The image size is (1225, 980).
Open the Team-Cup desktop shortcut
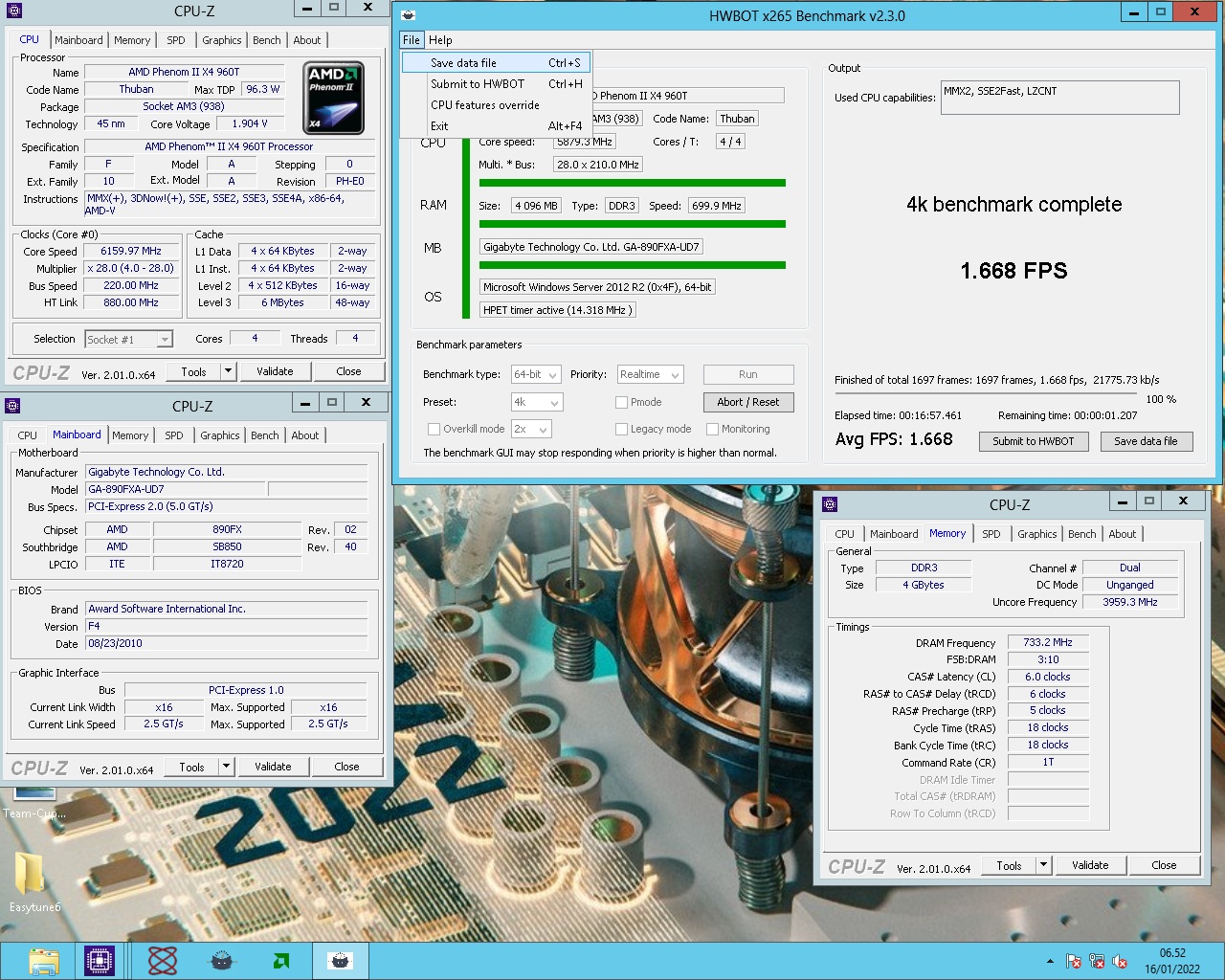pyautogui.click(x=34, y=802)
